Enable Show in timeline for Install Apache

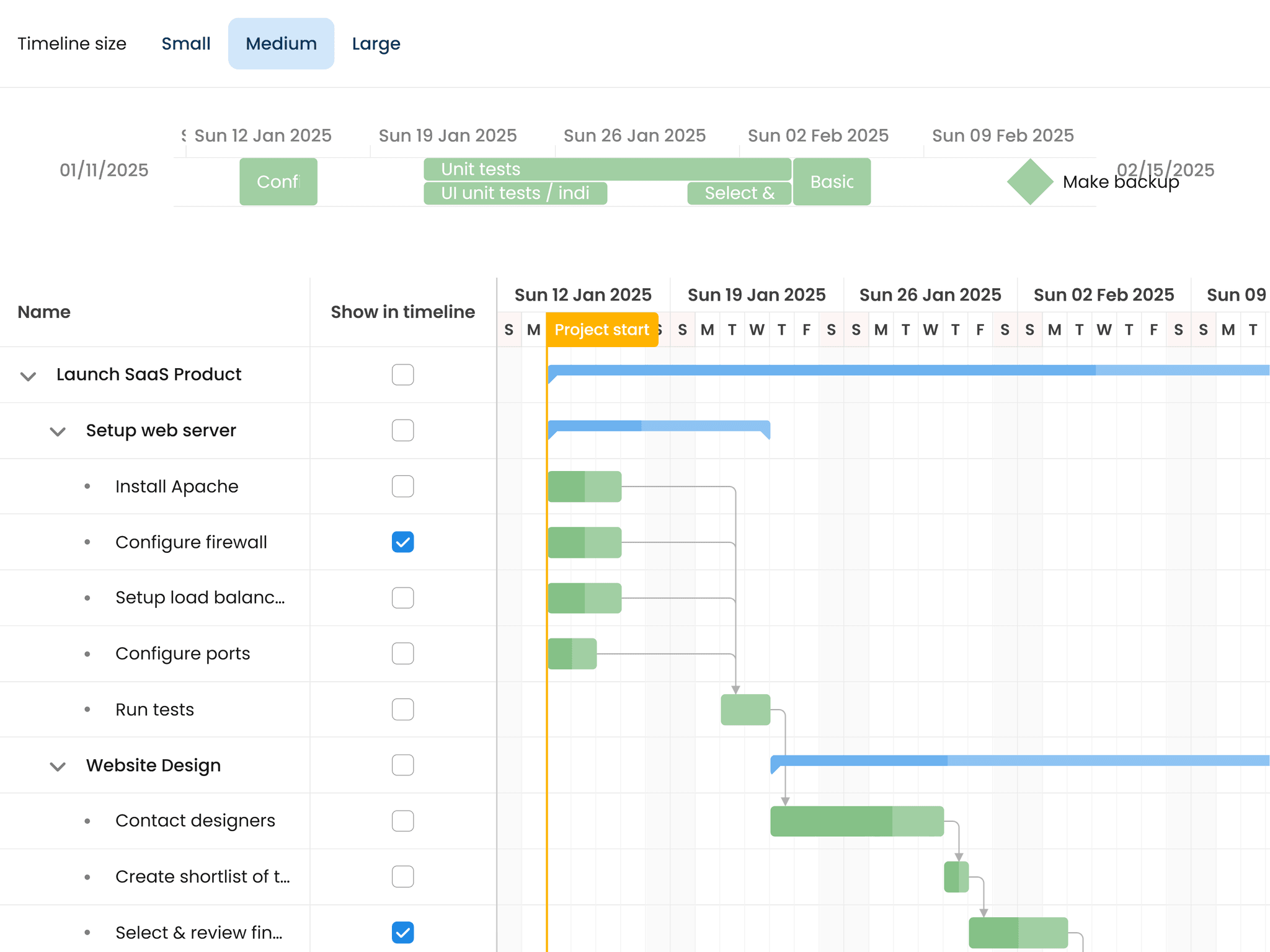402,486
